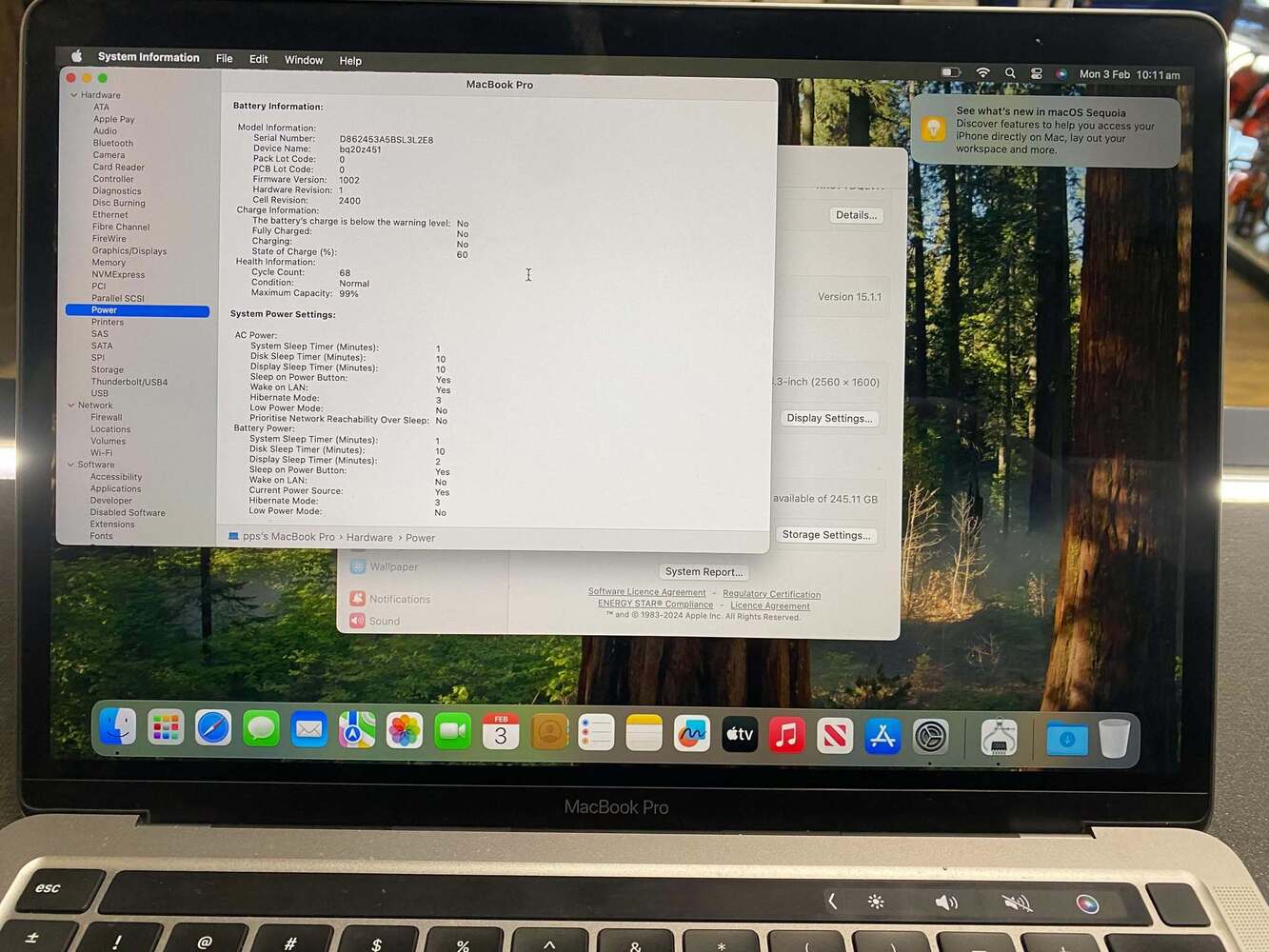Select Bluetooth in the Hardware list
Viewport: 1269px width, 952px height.
113,144
